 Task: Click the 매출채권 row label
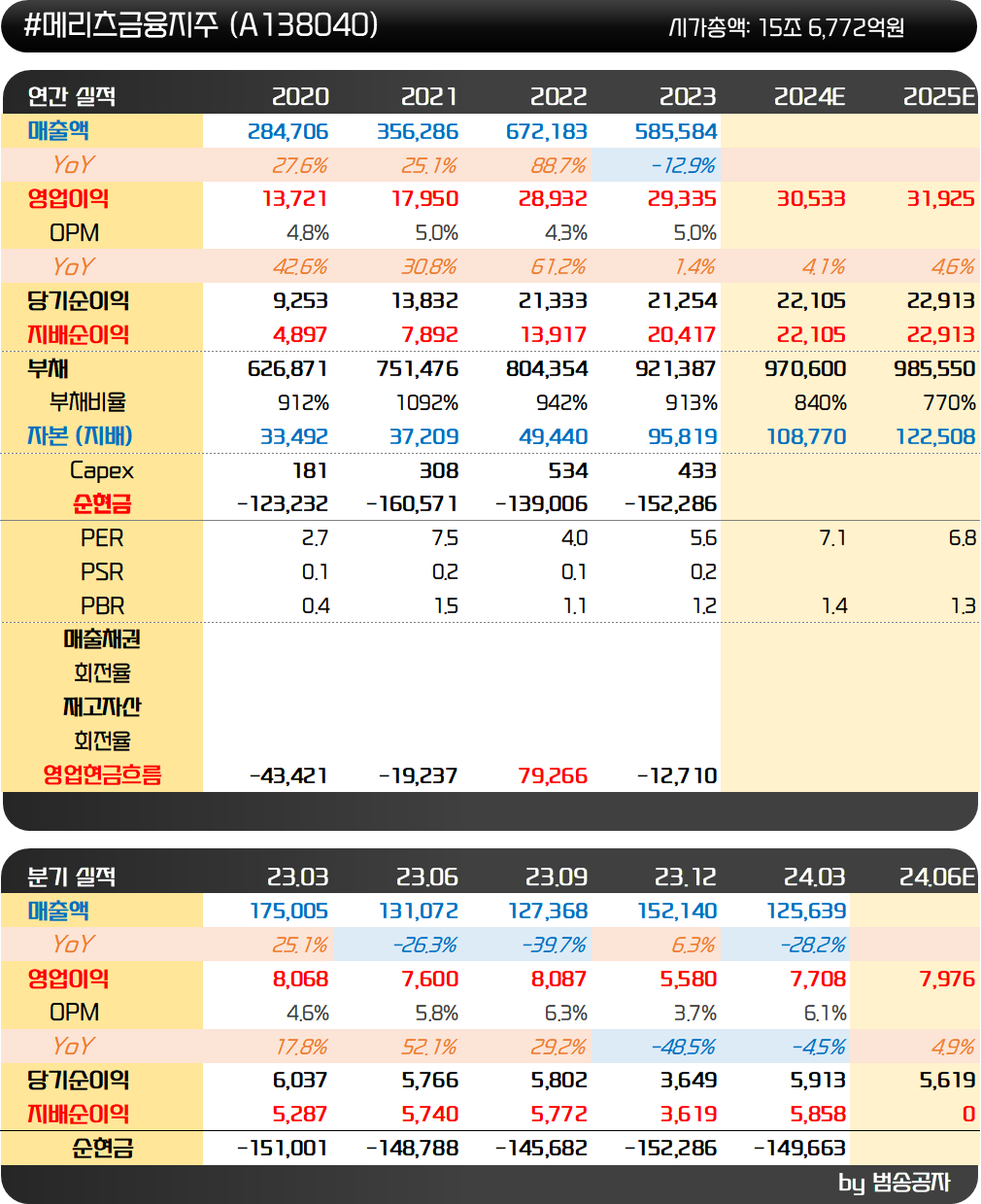(102, 639)
